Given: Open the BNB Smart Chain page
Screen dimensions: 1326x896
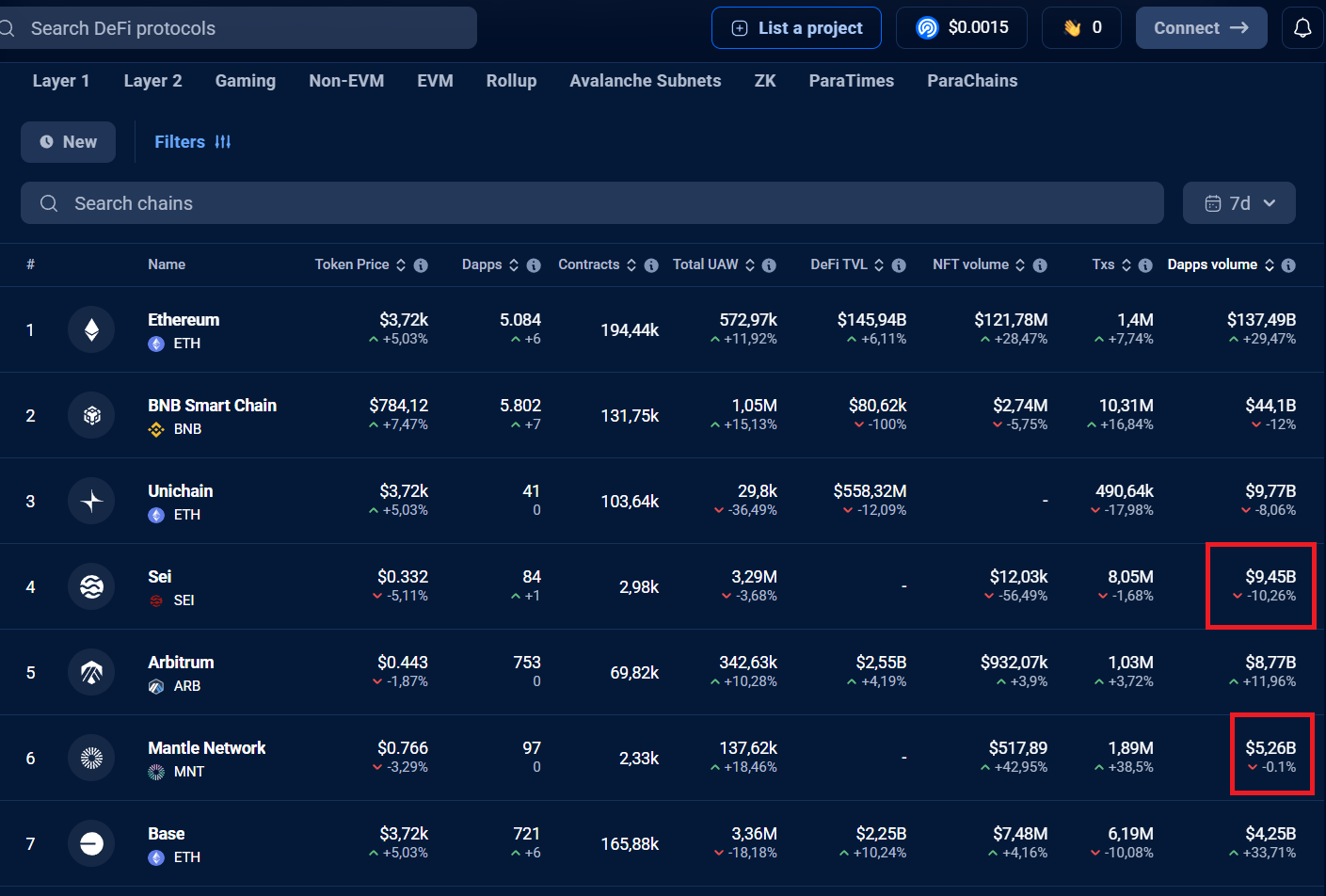Looking at the screenshot, I should (x=212, y=406).
